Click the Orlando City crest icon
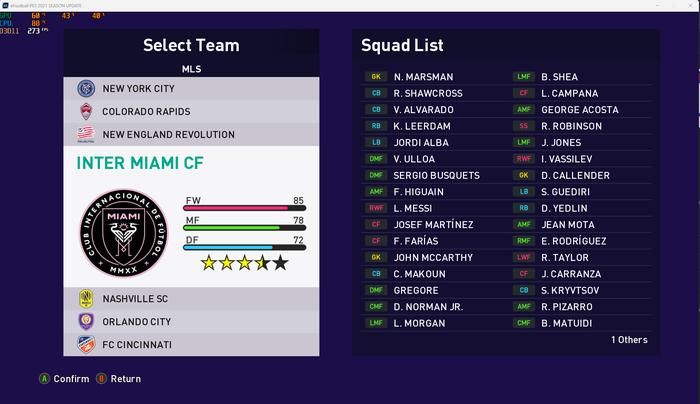 [86, 321]
